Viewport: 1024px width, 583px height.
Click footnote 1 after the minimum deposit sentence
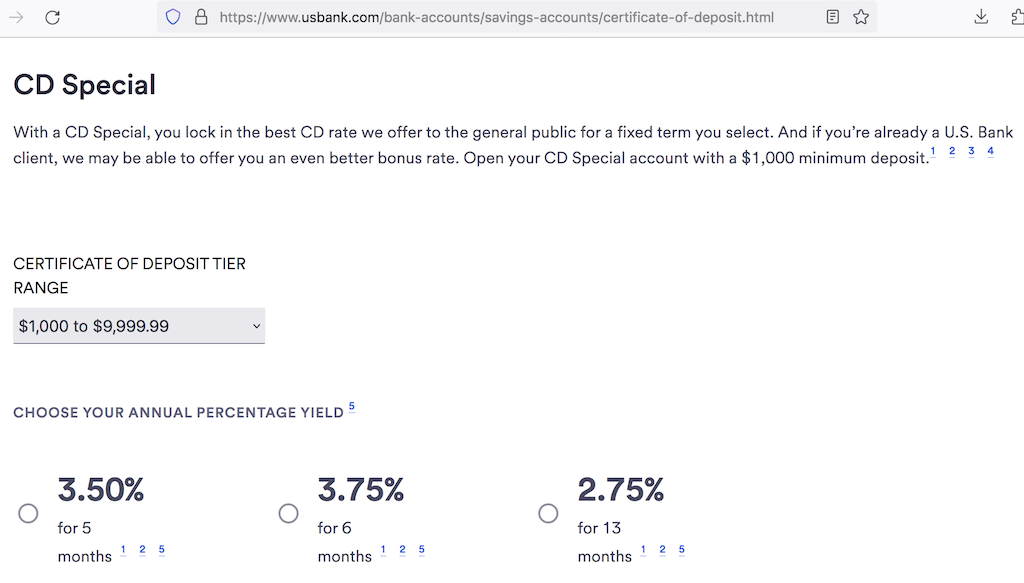(x=932, y=151)
